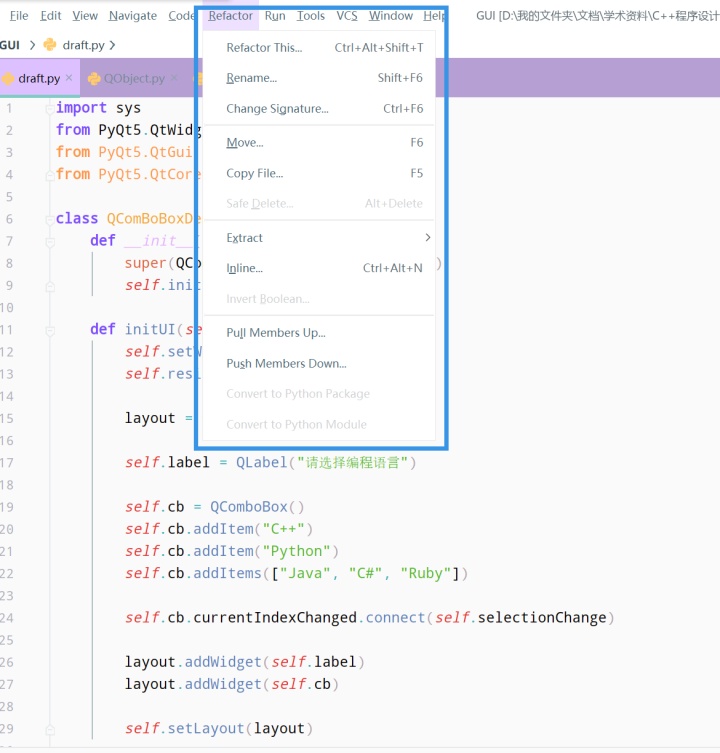Screen dimensions: 720x753
Task: Open the Window menu
Action: 391,16
